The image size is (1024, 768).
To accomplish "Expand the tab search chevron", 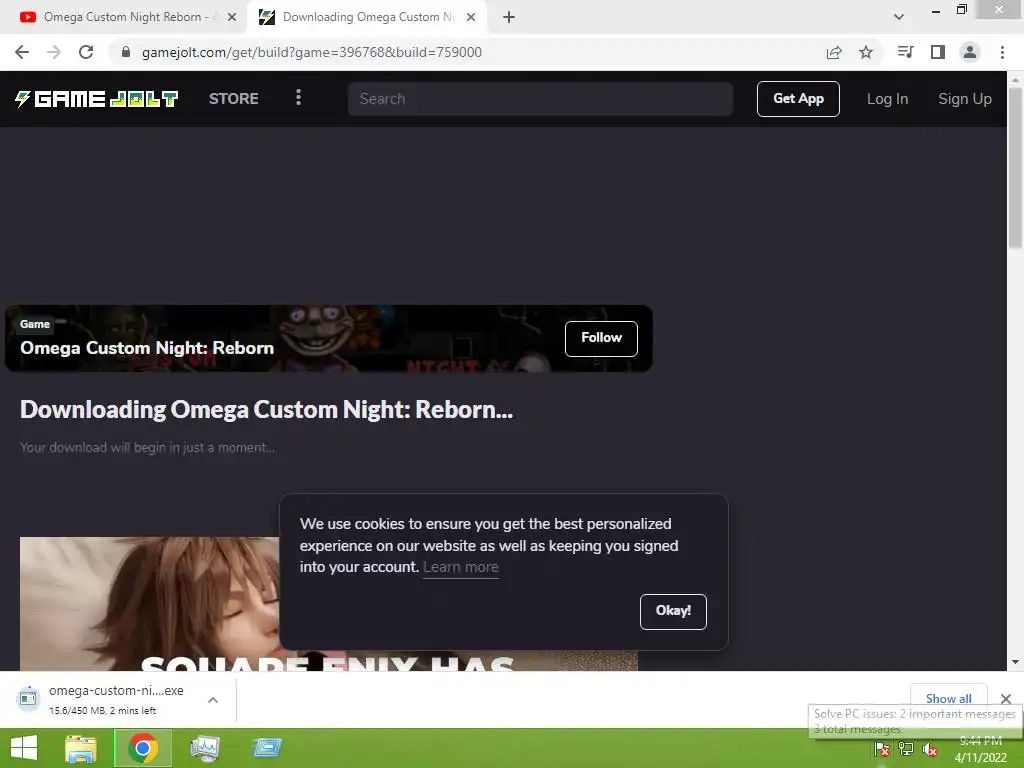I will pyautogui.click(x=899, y=17).
